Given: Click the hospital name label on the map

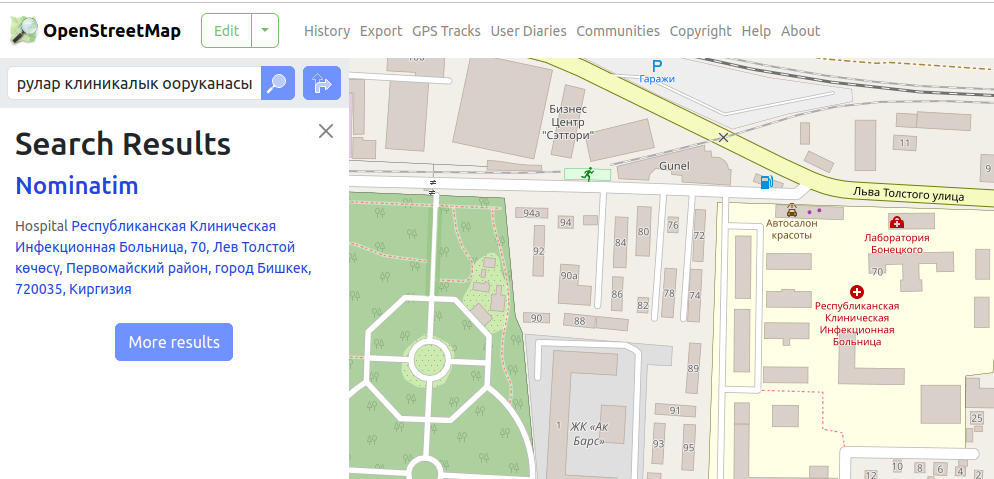Looking at the screenshot, I should point(857,324).
